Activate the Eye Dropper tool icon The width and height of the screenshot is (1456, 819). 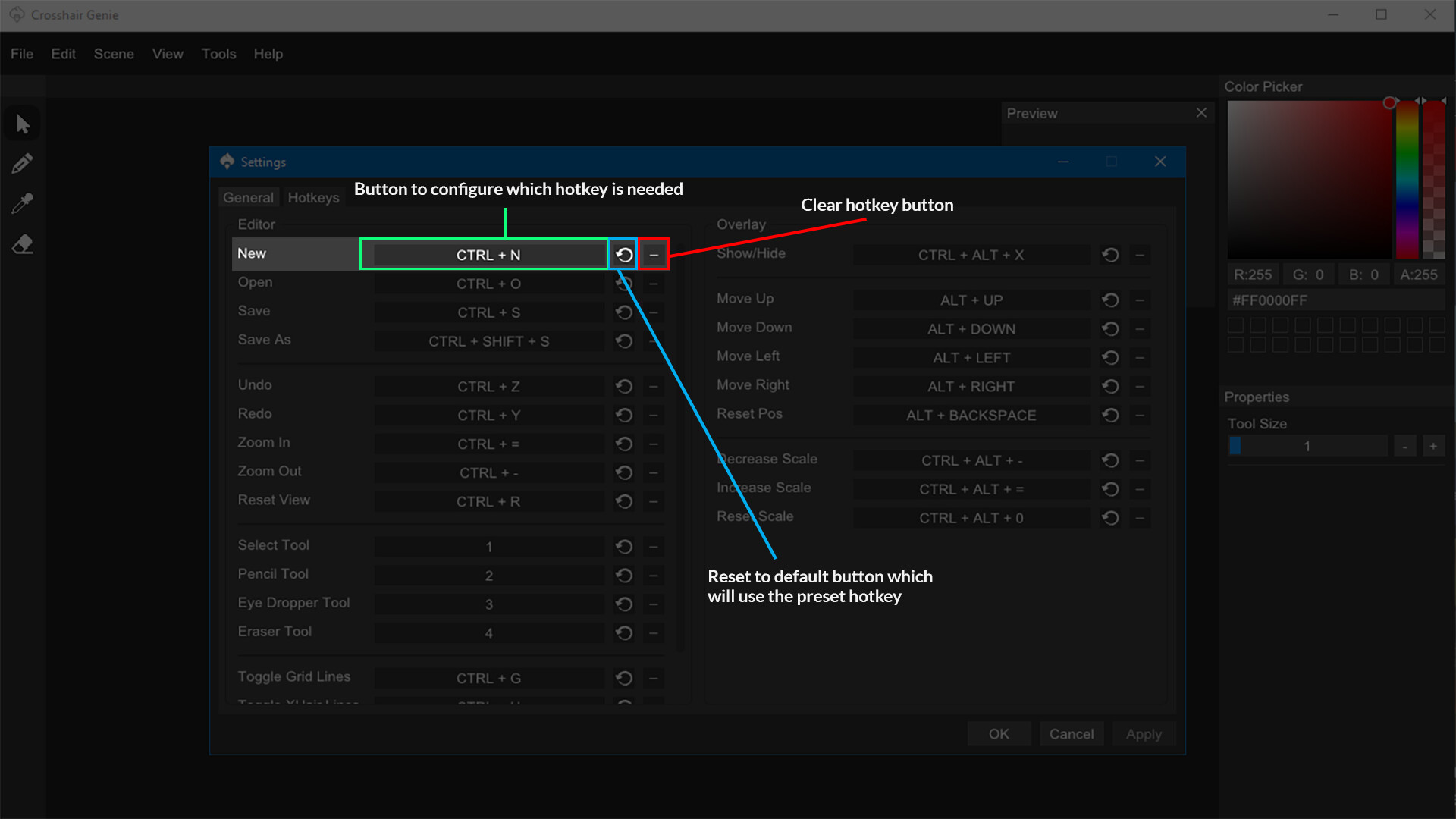click(23, 203)
